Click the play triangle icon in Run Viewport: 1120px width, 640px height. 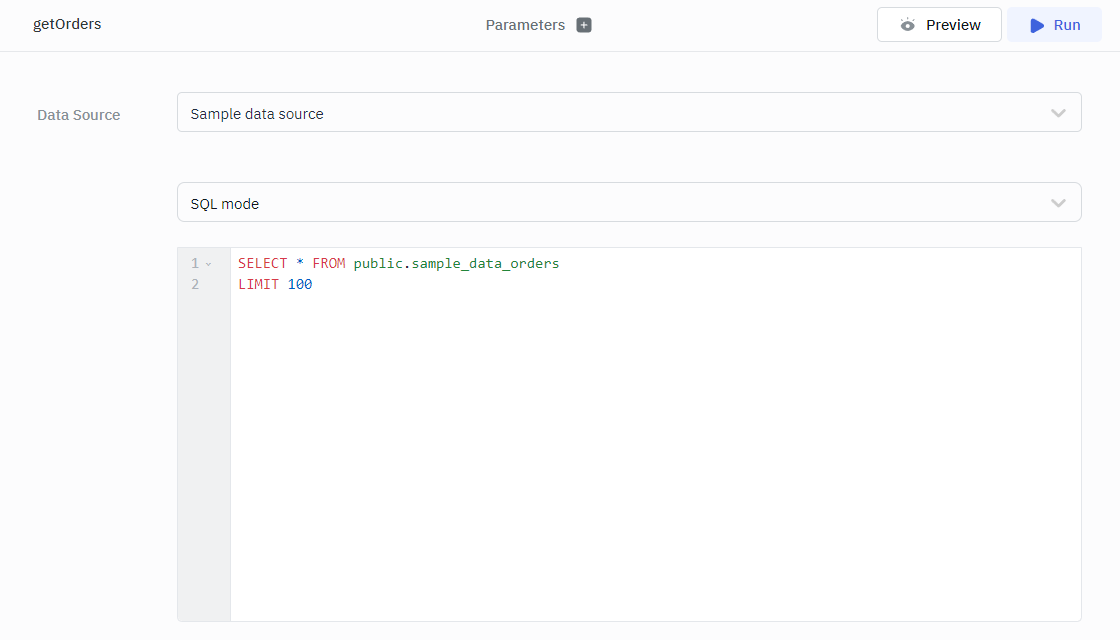coord(1037,25)
